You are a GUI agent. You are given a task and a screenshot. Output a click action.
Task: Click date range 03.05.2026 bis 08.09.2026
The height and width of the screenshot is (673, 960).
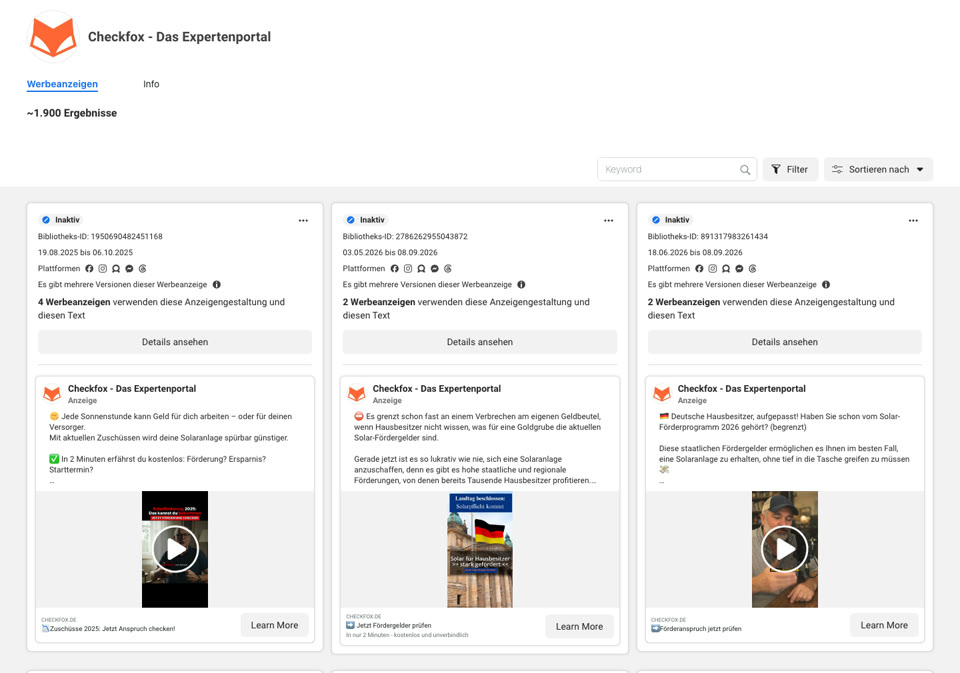click(x=390, y=252)
